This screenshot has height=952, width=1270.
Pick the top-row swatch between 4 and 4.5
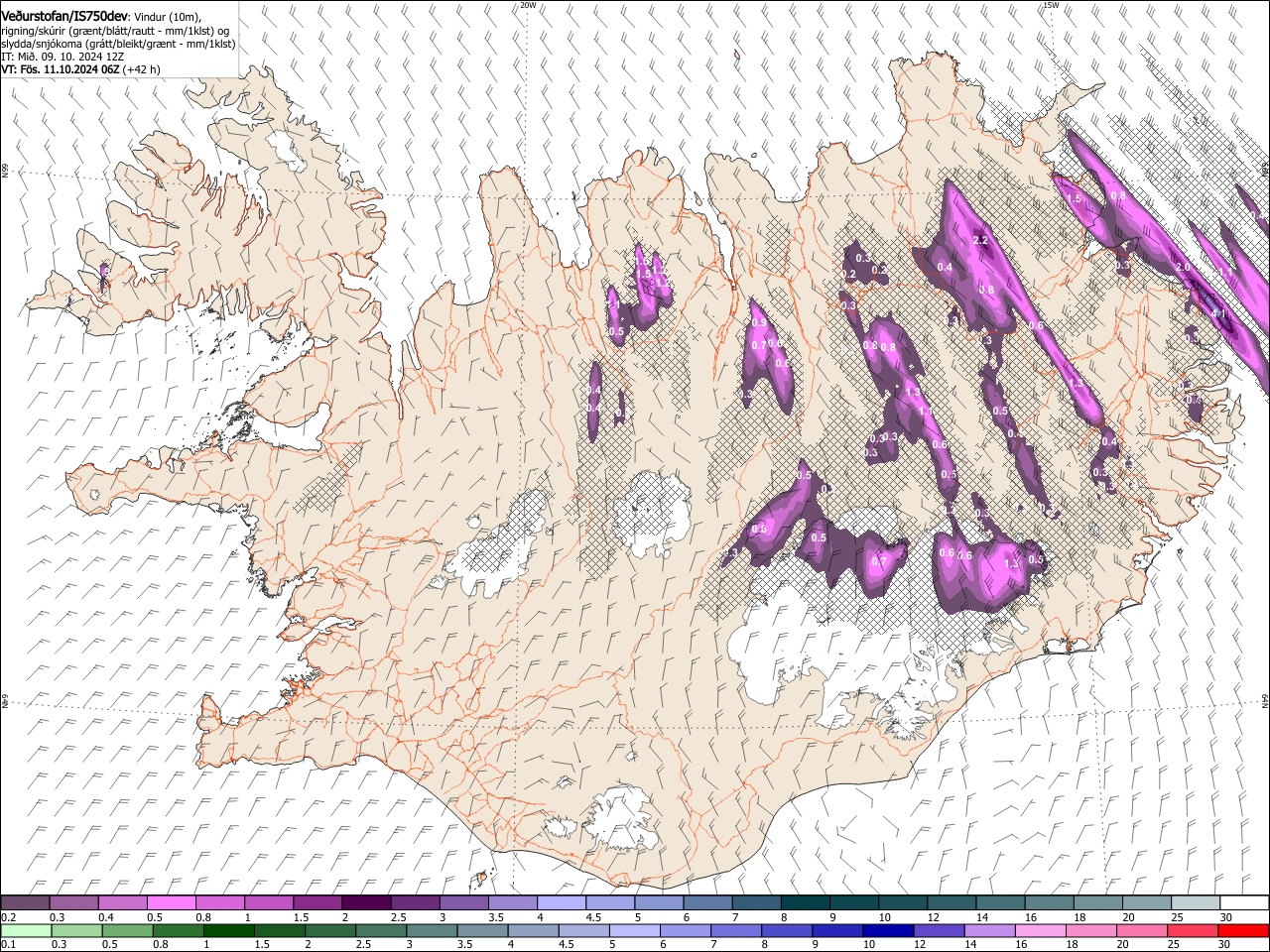click(x=561, y=902)
